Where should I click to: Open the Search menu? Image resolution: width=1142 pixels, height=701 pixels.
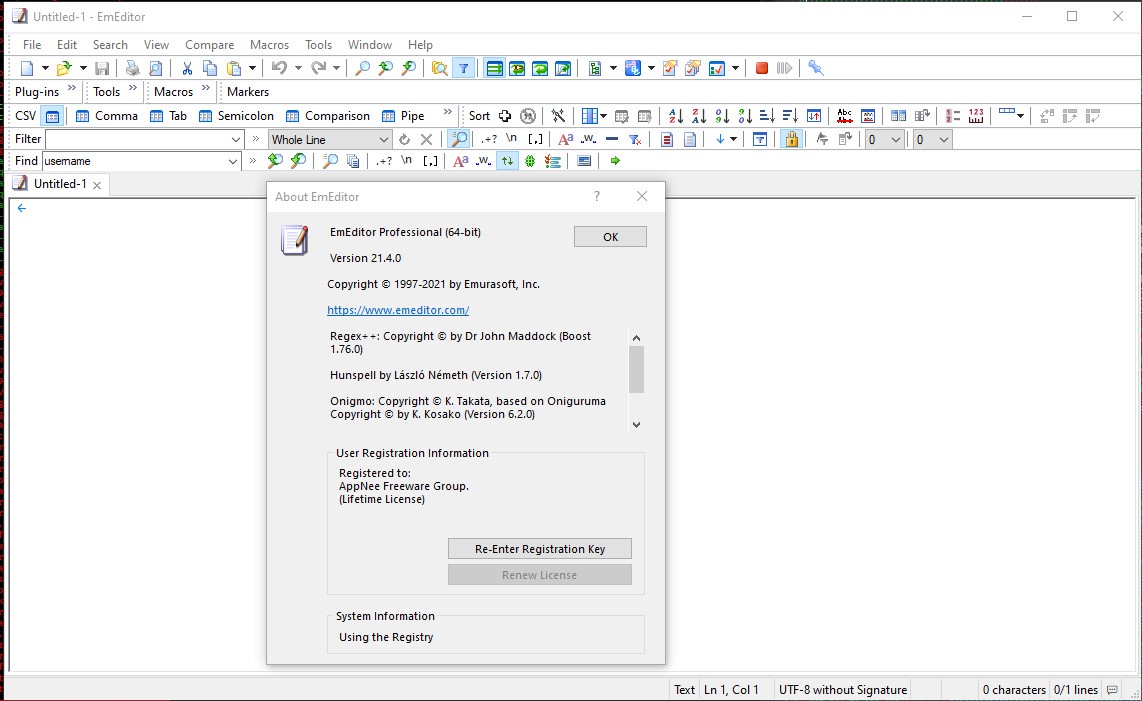[x=110, y=44]
